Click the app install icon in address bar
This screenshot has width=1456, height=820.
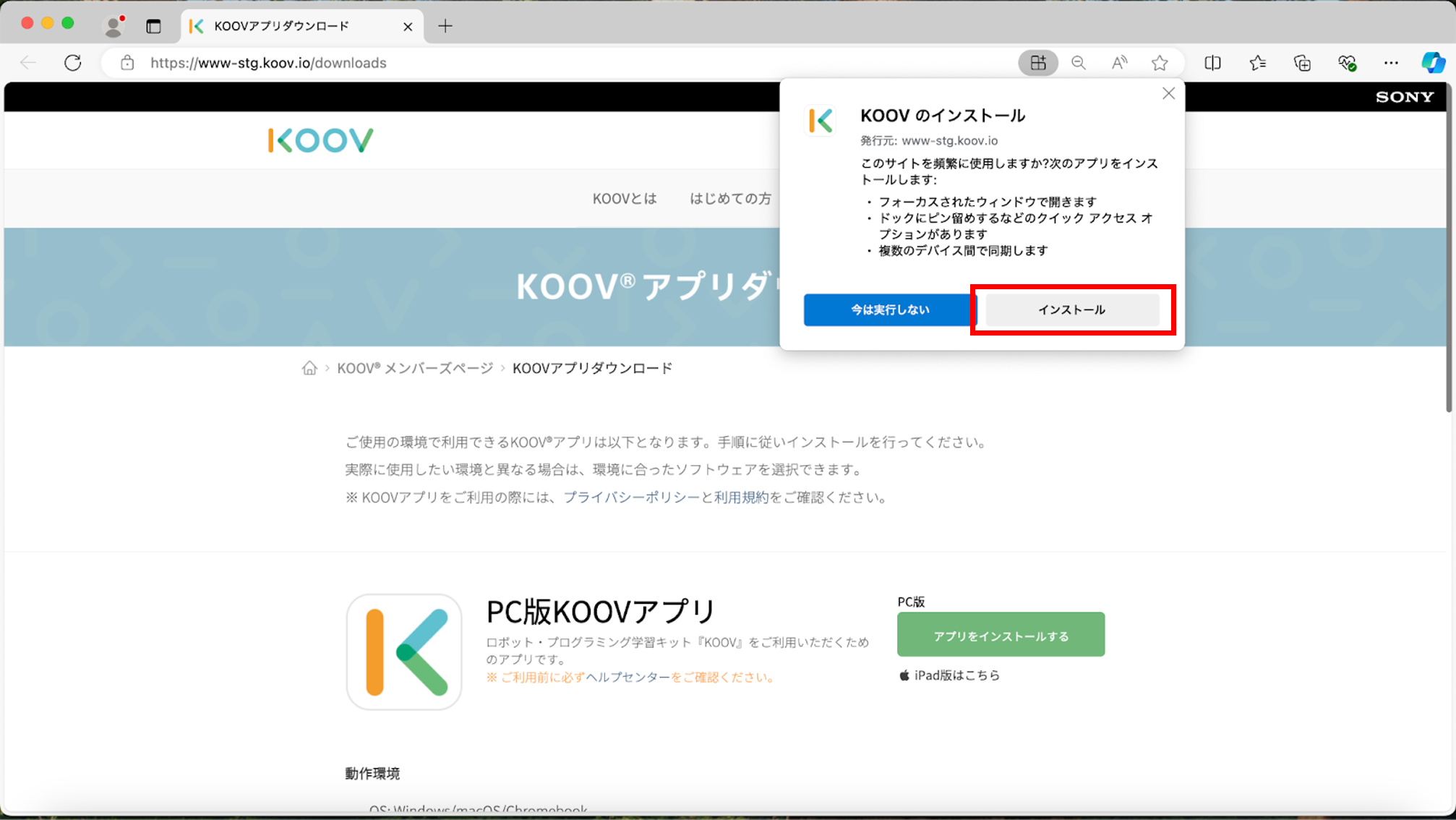pyautogui.click(x=1037, y=63)
